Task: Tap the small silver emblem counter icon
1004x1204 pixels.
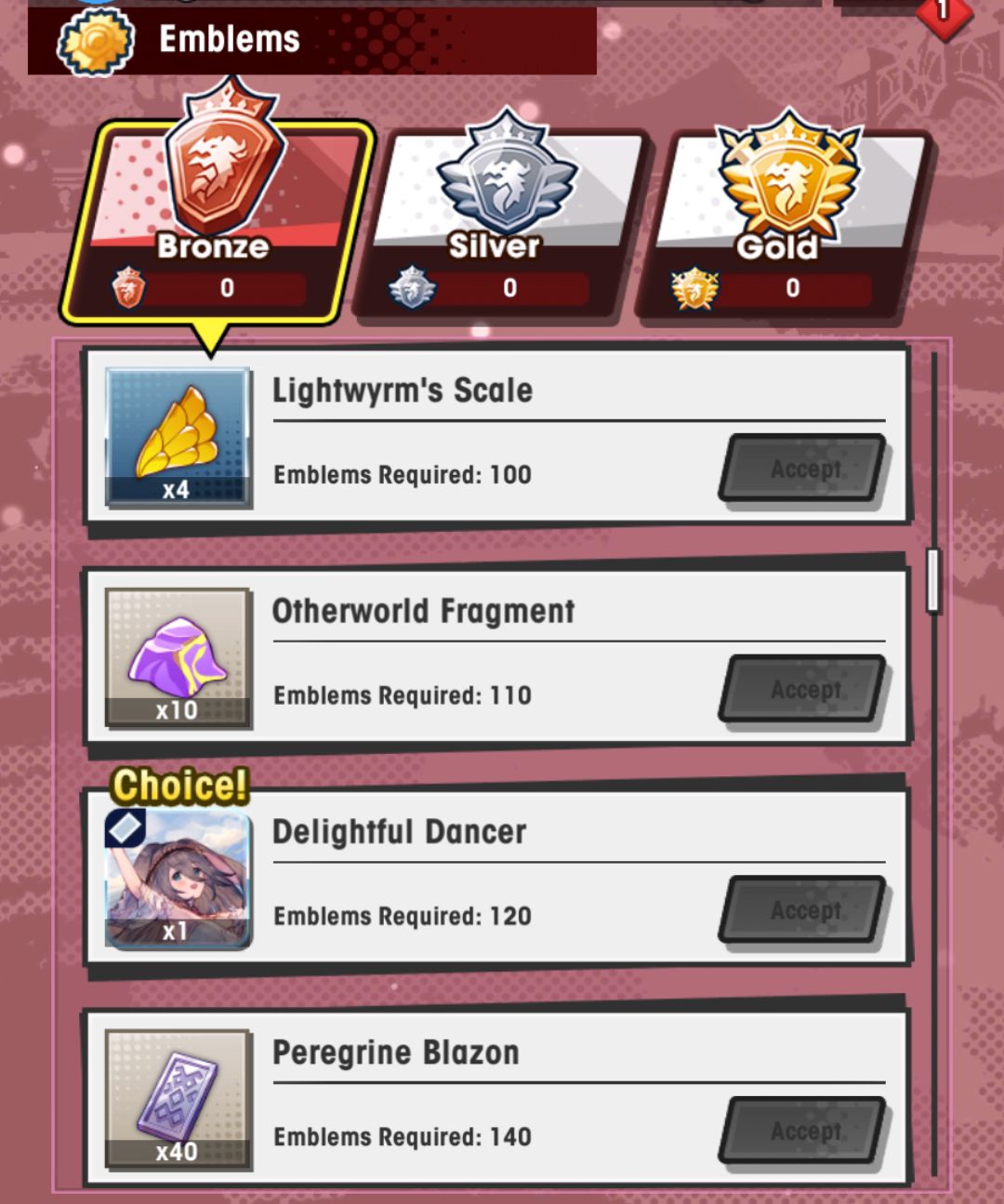Action: pyautogui.click(x=412, y=287)
